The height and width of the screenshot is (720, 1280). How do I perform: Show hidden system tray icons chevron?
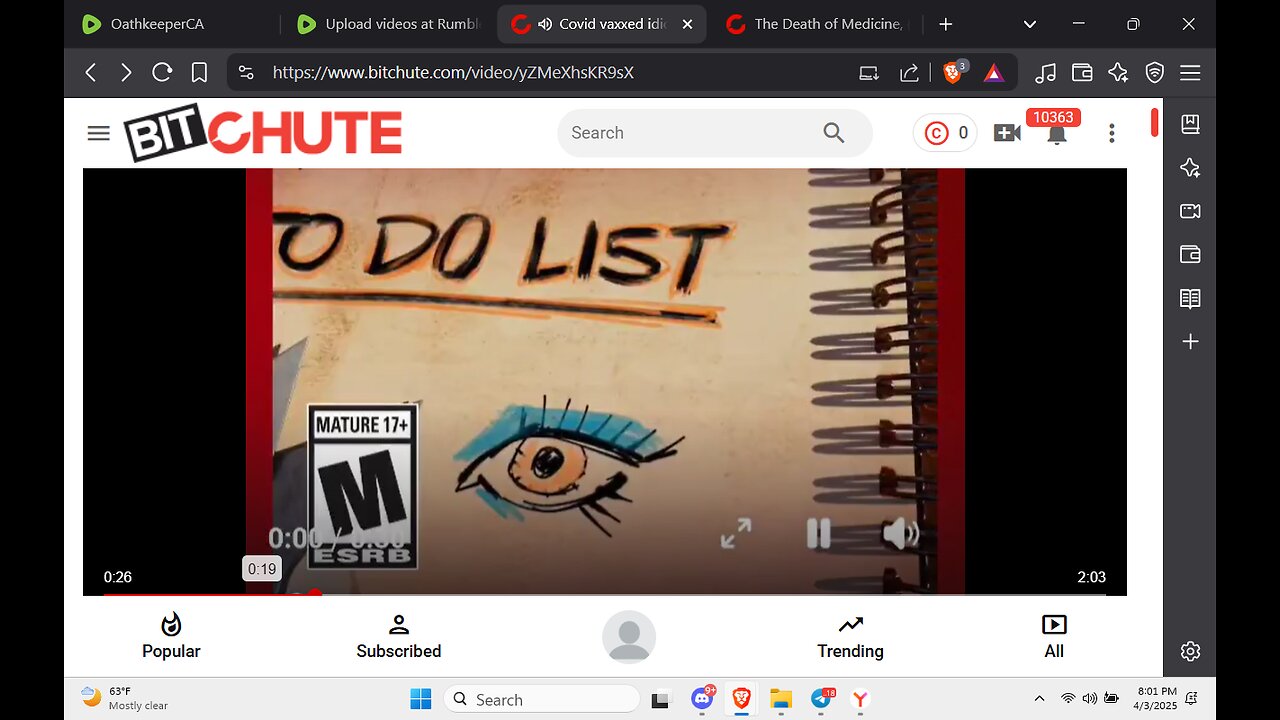point(1039,699)
